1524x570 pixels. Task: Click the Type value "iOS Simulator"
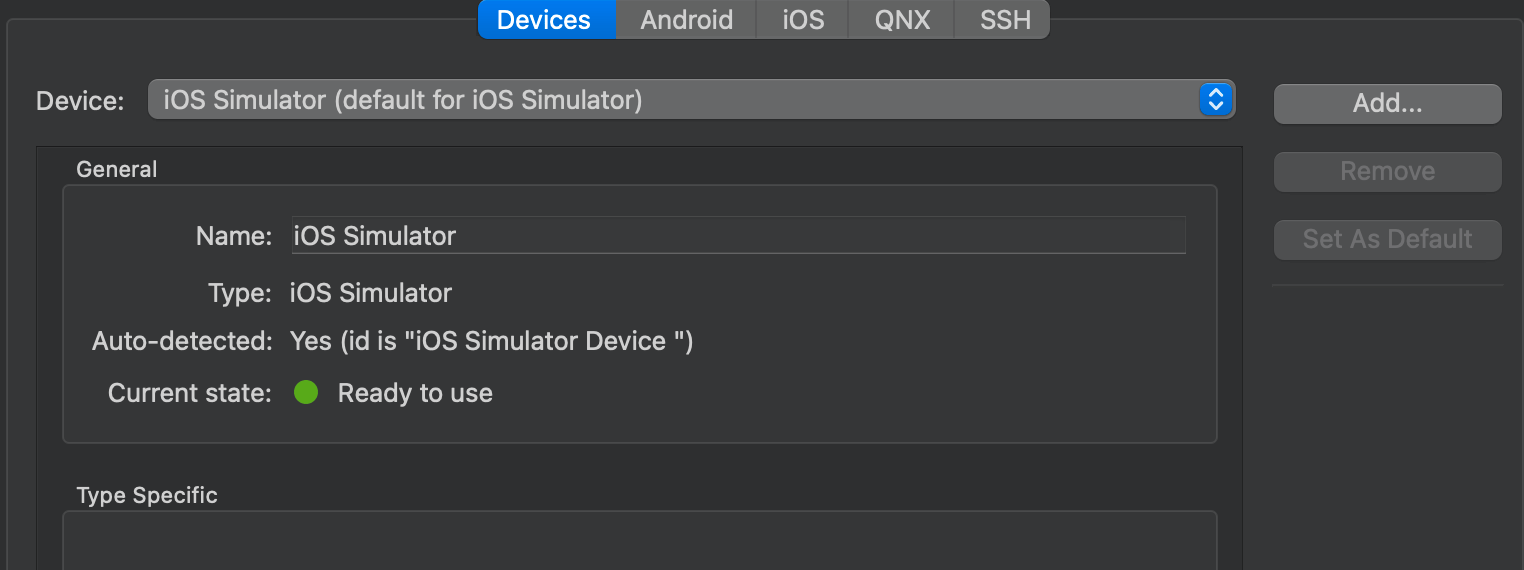(371, 293)
